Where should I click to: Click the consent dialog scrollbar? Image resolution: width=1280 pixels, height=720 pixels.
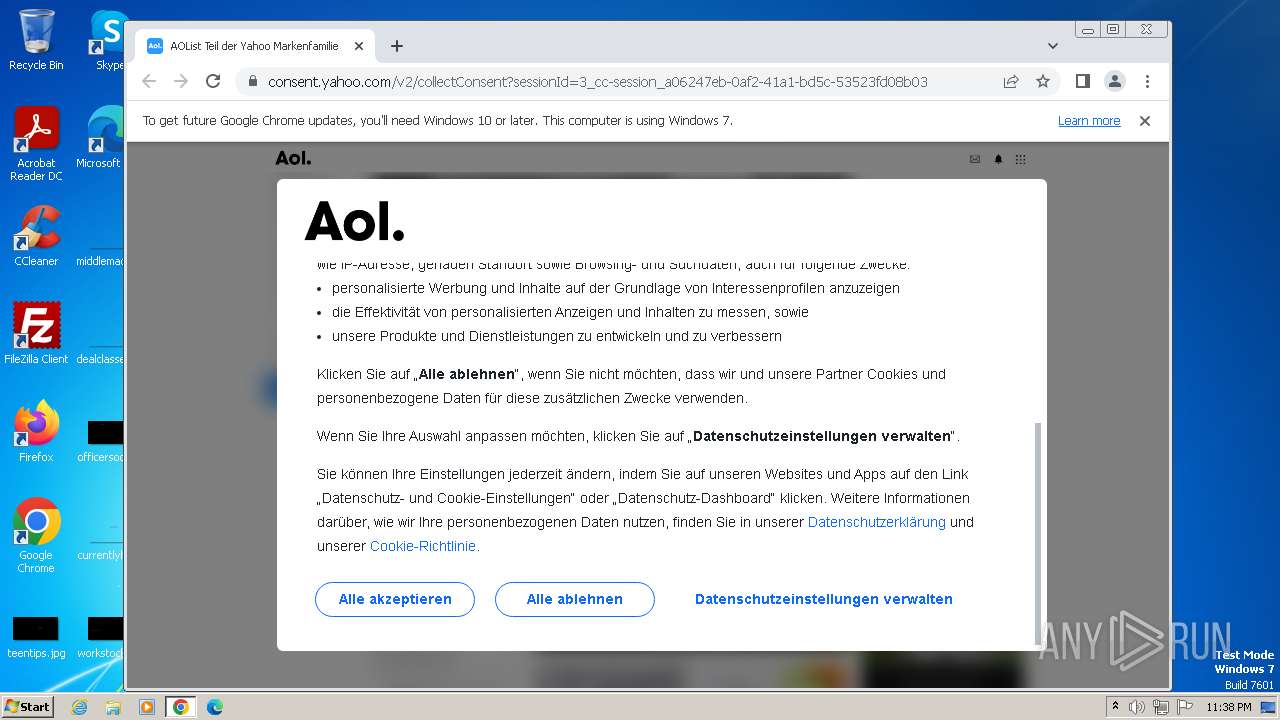(1037, 532)
